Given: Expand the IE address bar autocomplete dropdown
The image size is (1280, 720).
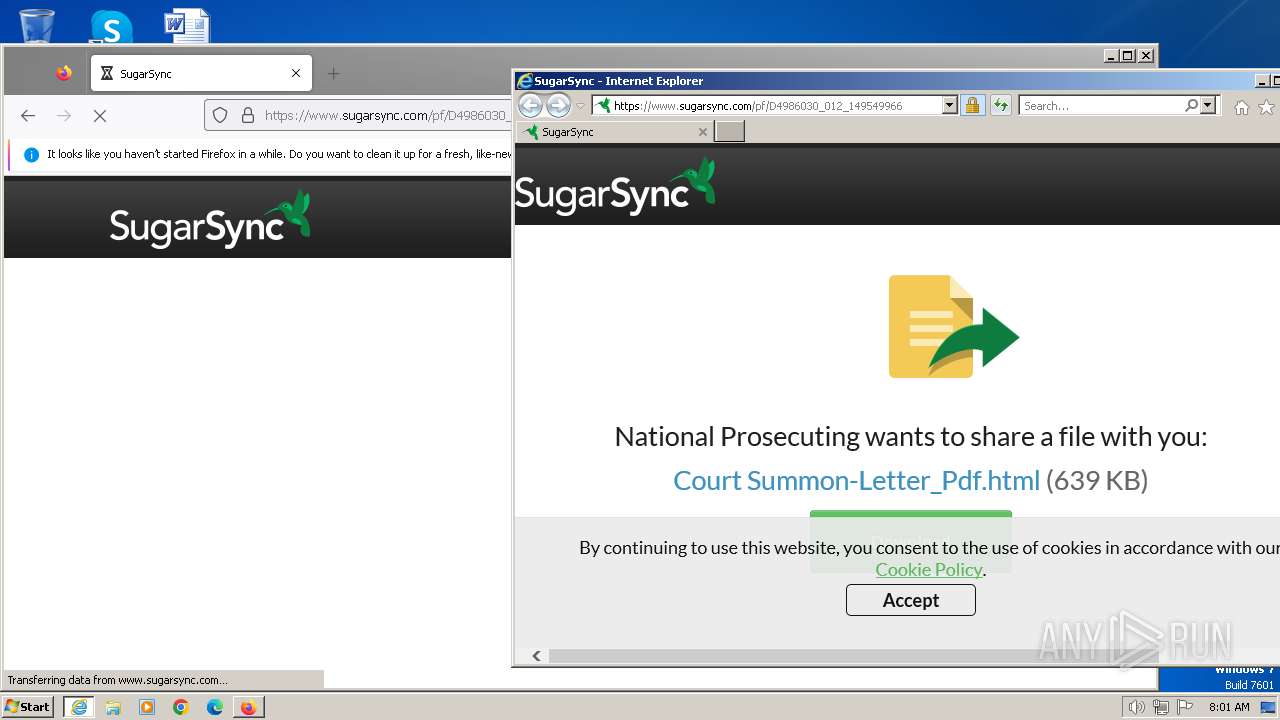Looking at the screenshot, I should click(950, 105).
